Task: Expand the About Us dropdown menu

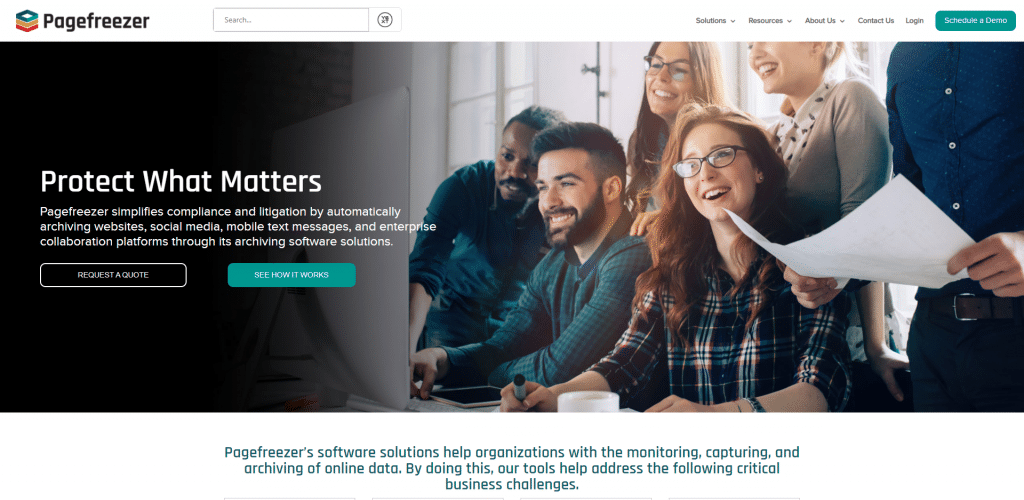Action: click(825, 21)
